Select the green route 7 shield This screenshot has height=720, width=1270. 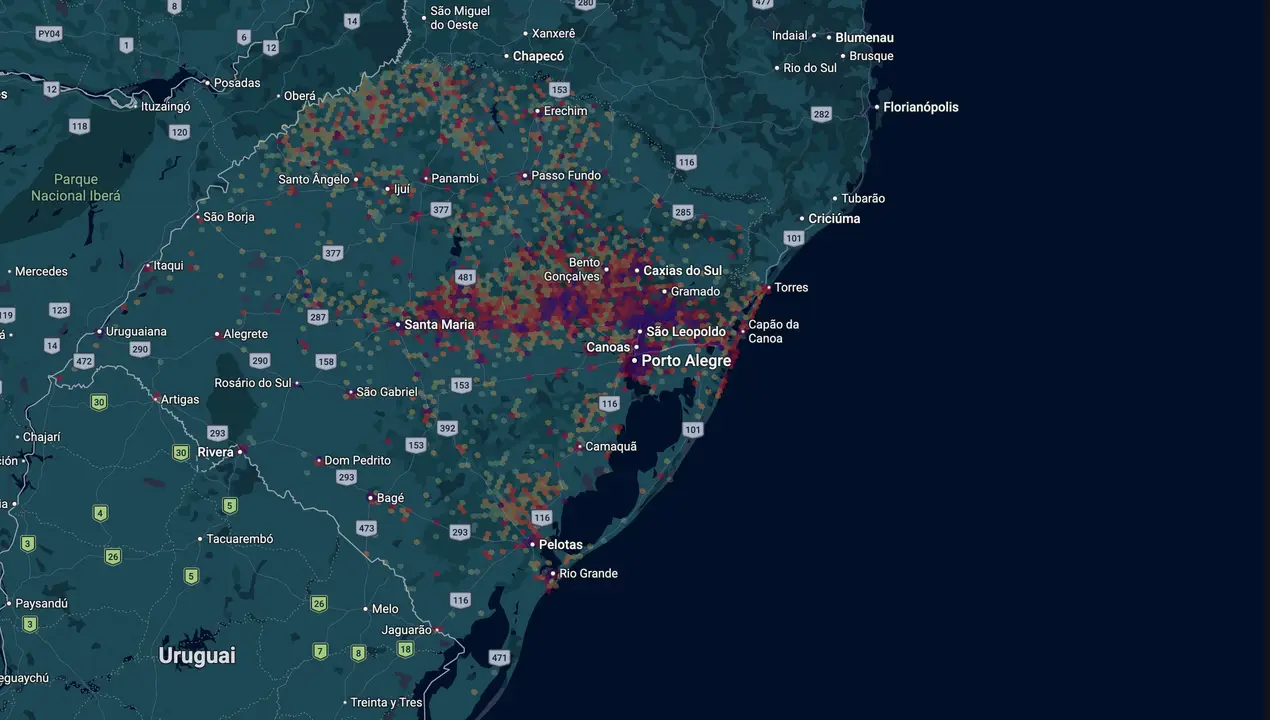pos(320,651)
